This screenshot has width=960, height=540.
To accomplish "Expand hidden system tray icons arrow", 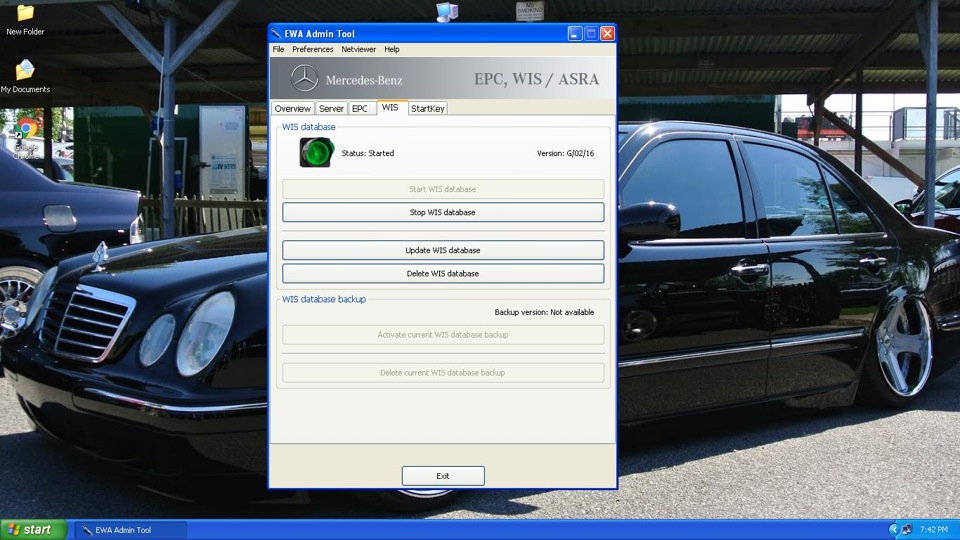I will click(x=893, y=530).
